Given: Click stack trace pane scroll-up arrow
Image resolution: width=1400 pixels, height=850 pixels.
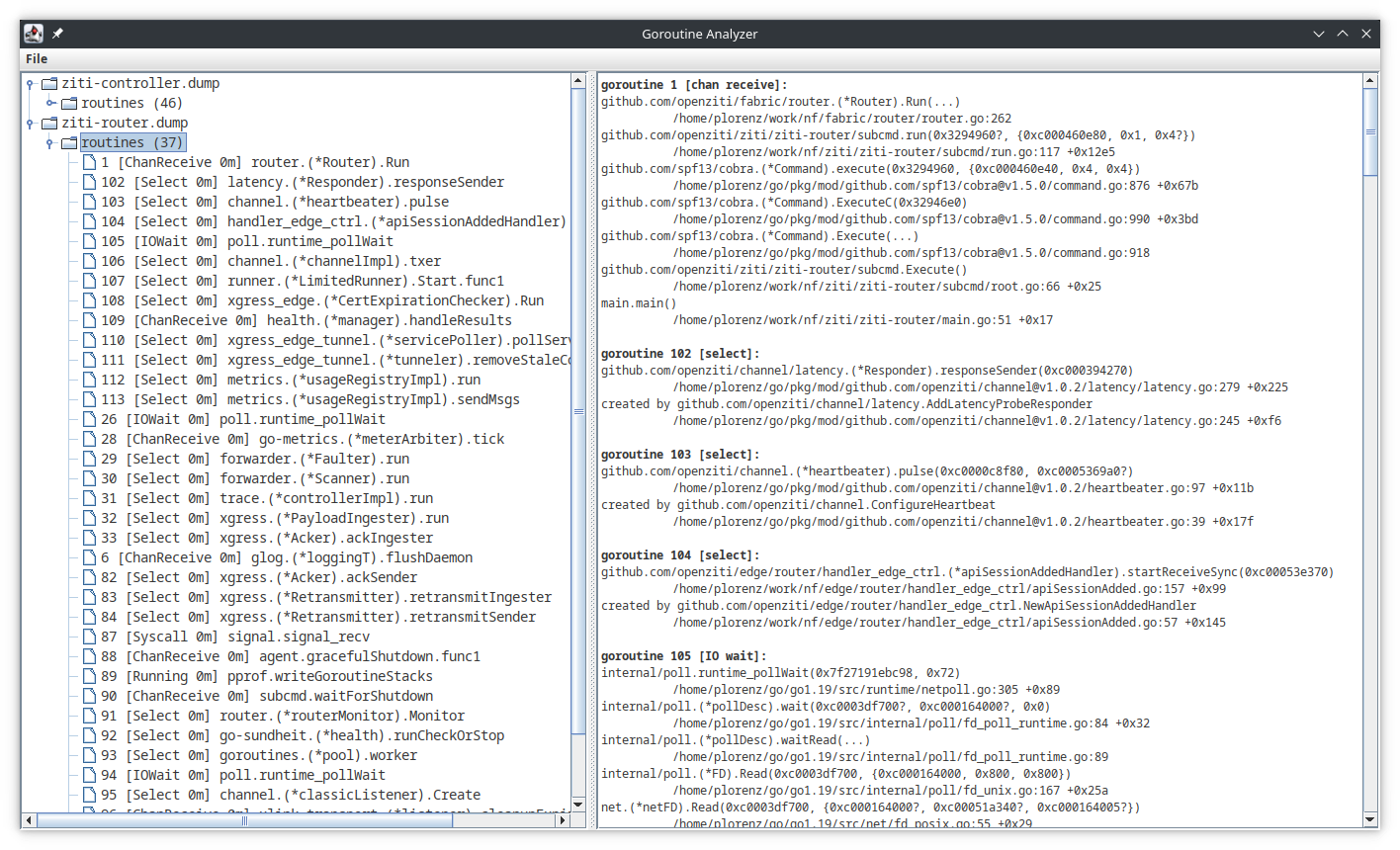Looking at the screenshot, I should 1370,80.
